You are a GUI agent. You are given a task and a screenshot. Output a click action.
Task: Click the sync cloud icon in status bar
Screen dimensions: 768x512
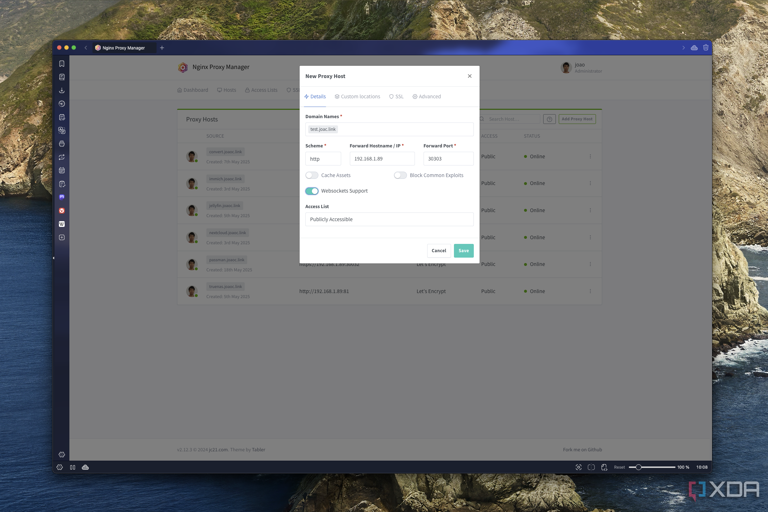point(85,467)
